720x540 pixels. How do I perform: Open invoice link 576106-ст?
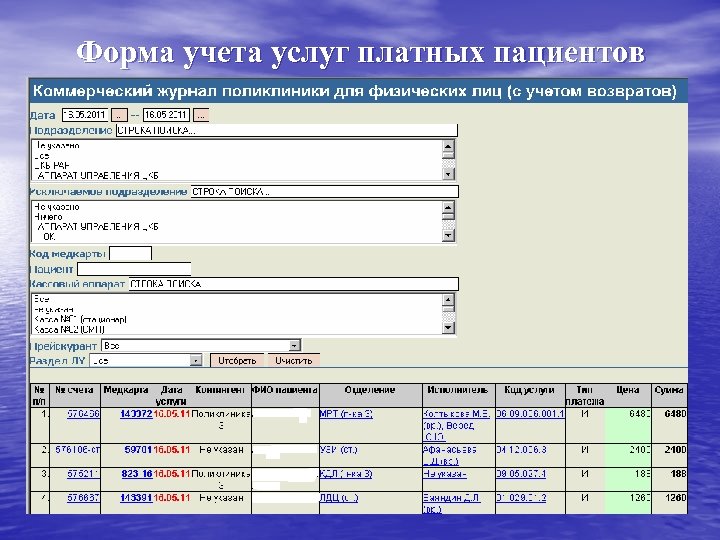click(78, 450)
